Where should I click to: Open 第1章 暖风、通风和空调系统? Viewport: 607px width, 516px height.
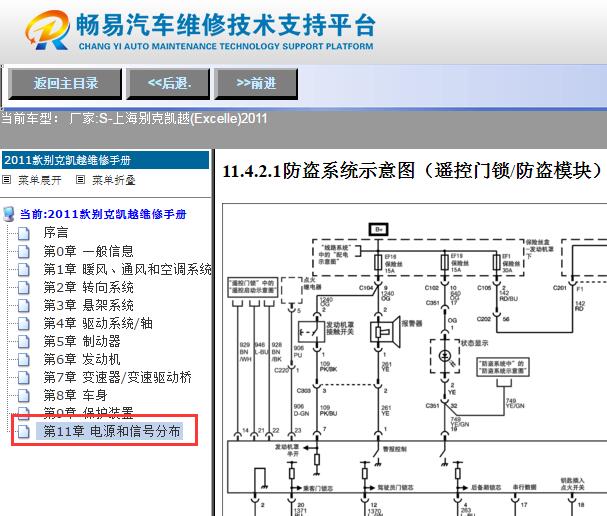click(127, 269)
